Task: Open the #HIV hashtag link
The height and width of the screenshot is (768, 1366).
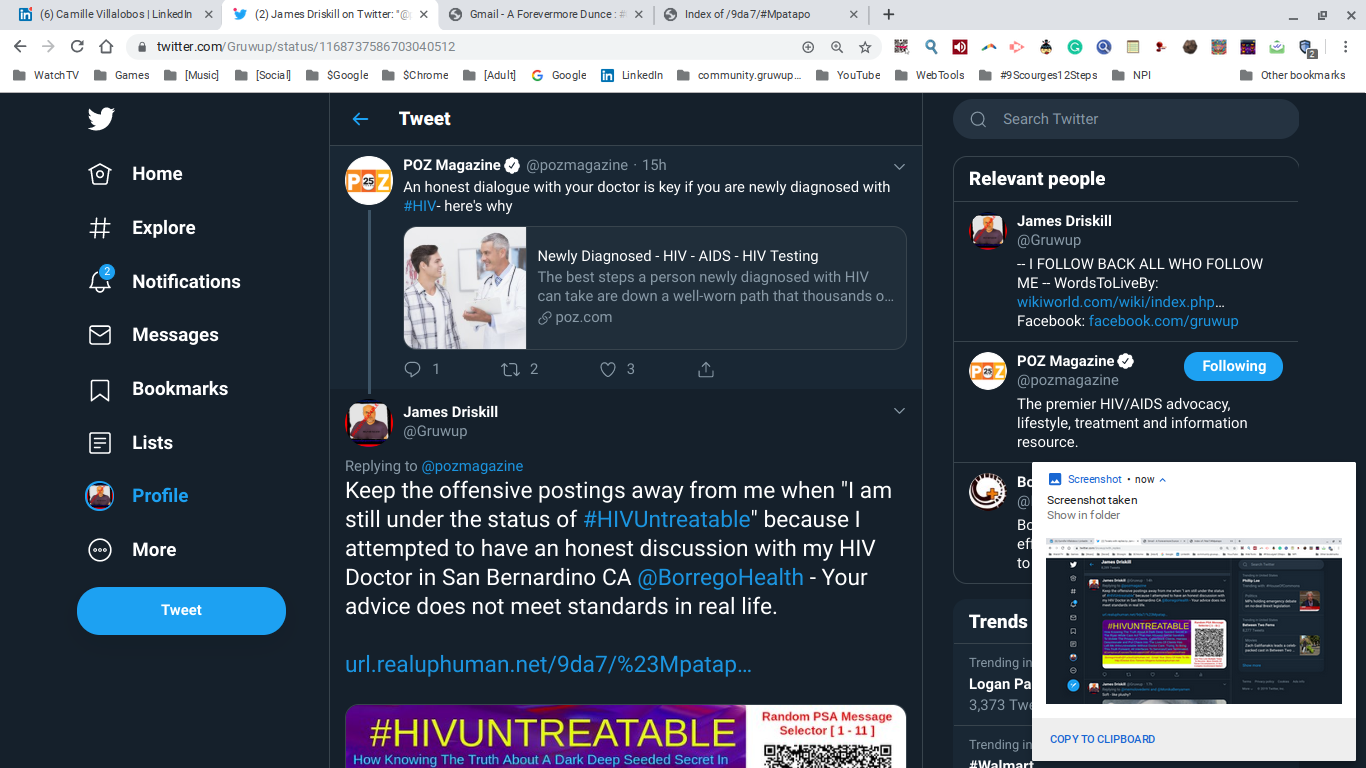Action: 420,206
